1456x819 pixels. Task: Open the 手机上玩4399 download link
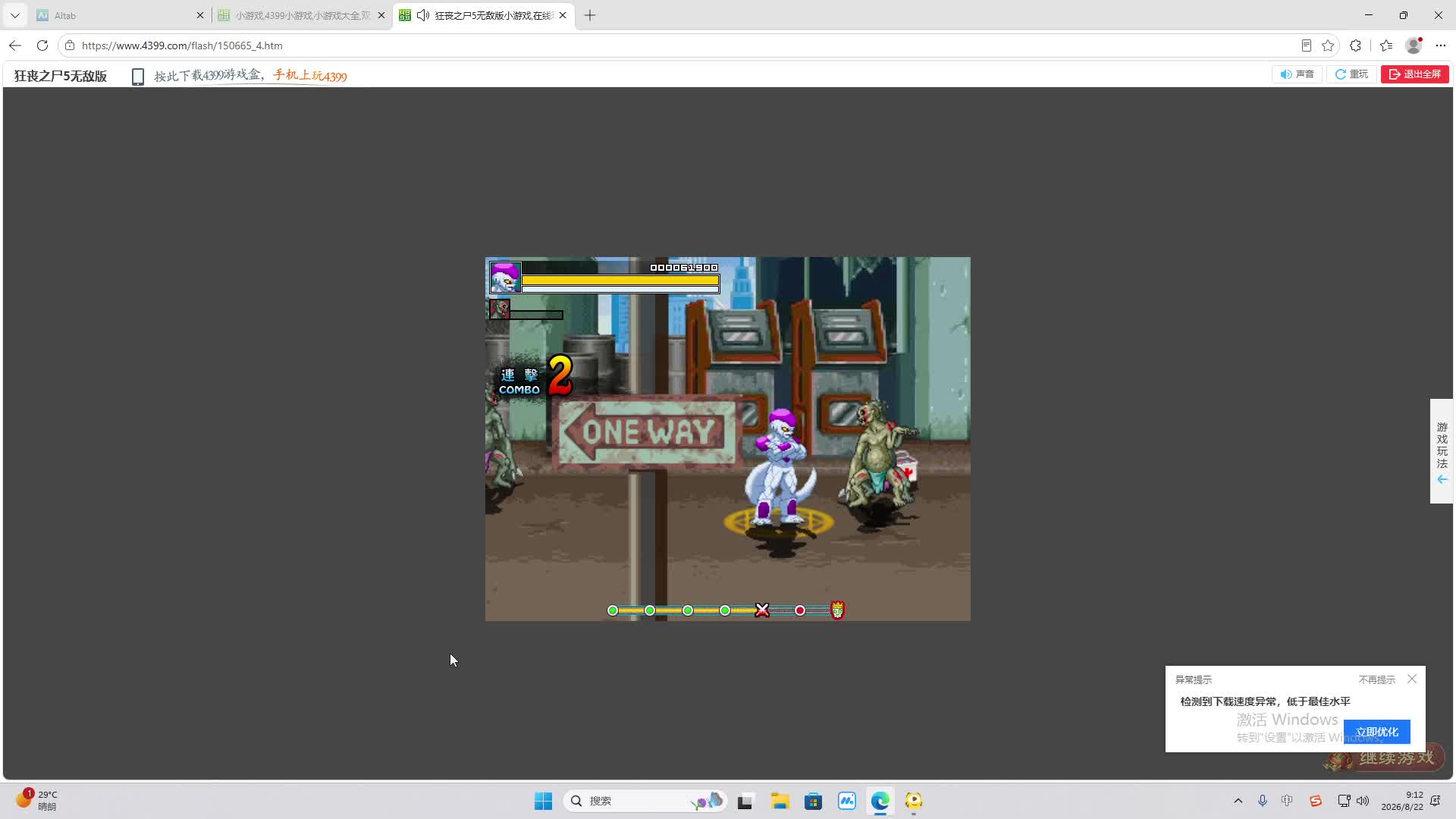pyautogui.click(x=310, y=75)
